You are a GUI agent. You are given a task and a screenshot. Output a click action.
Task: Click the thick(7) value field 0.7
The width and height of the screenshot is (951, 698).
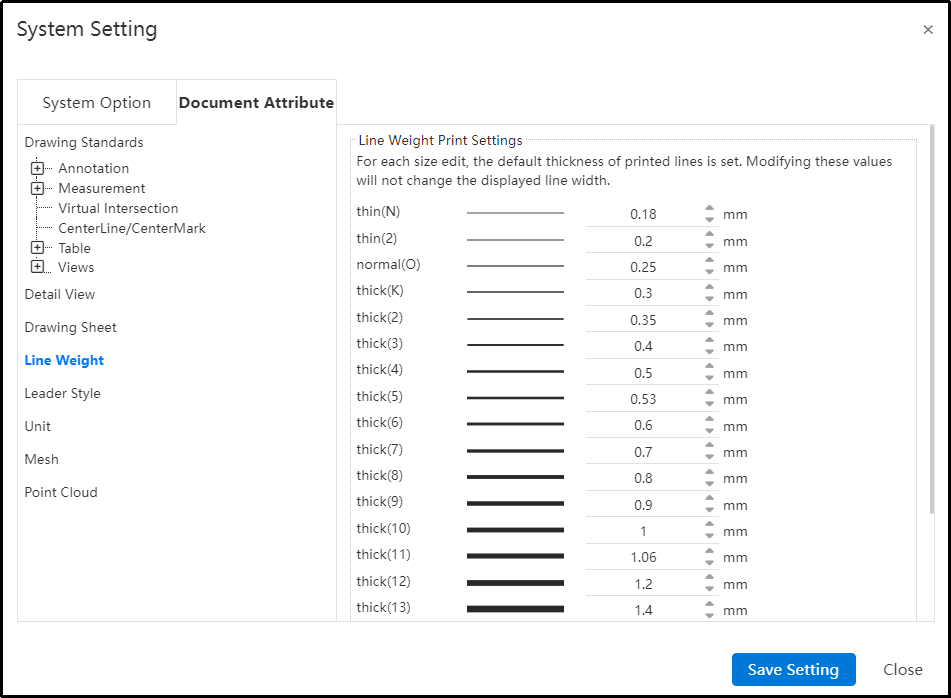tap(644, 452)
